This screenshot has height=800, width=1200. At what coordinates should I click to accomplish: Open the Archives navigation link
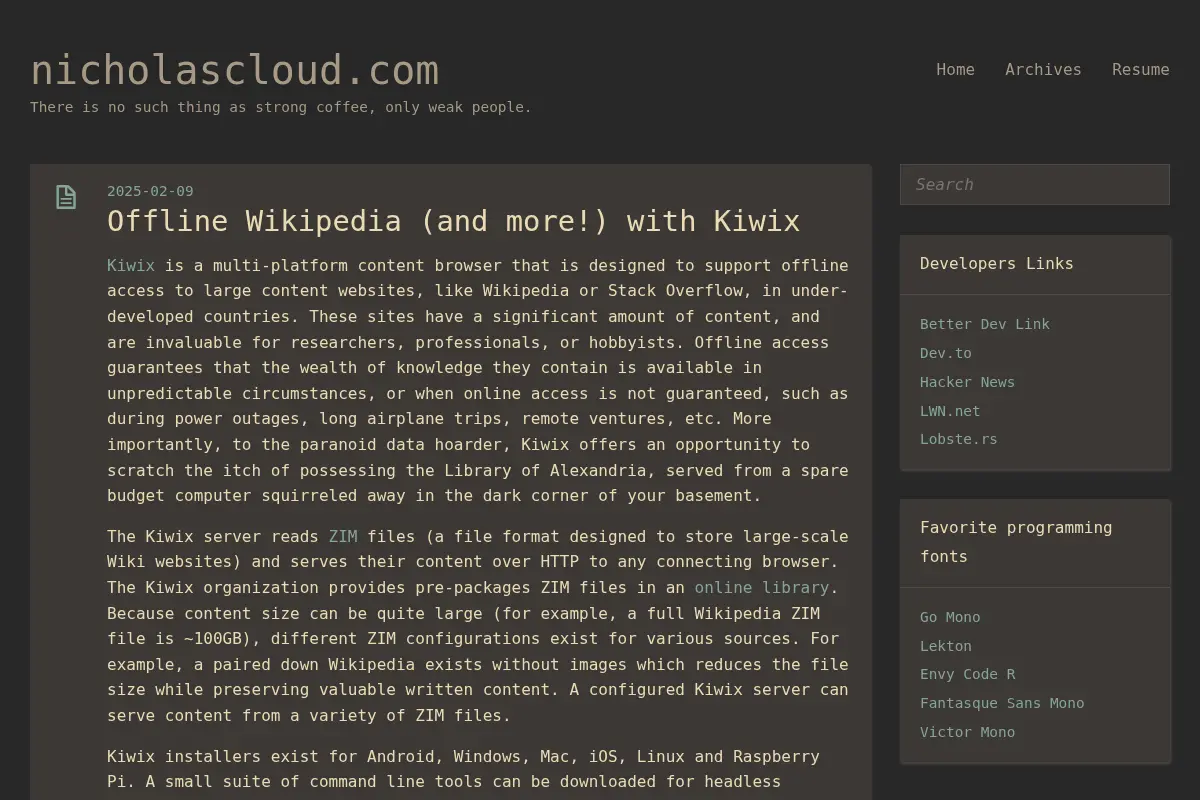coord(1043,69)
